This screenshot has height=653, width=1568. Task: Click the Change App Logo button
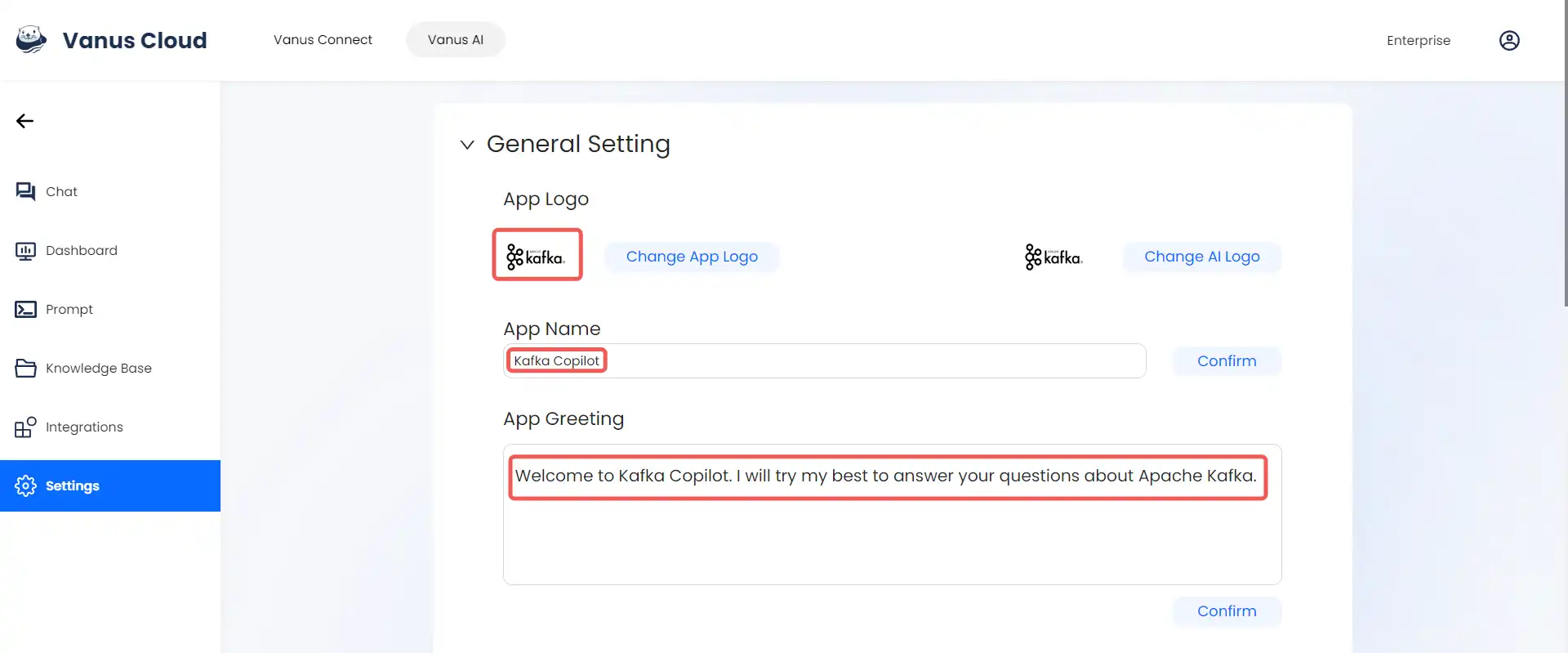pos(692,257)
